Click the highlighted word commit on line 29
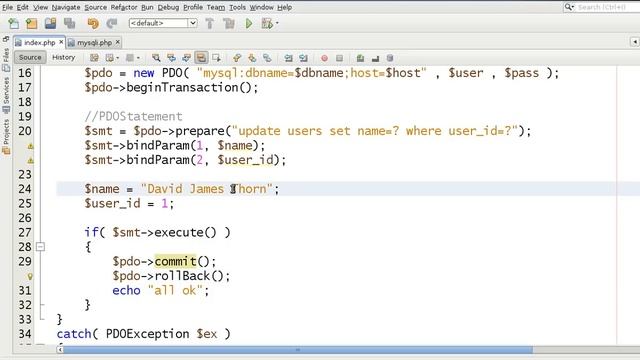The width and height of the screenshot is (640, 360). click(176, 261)
